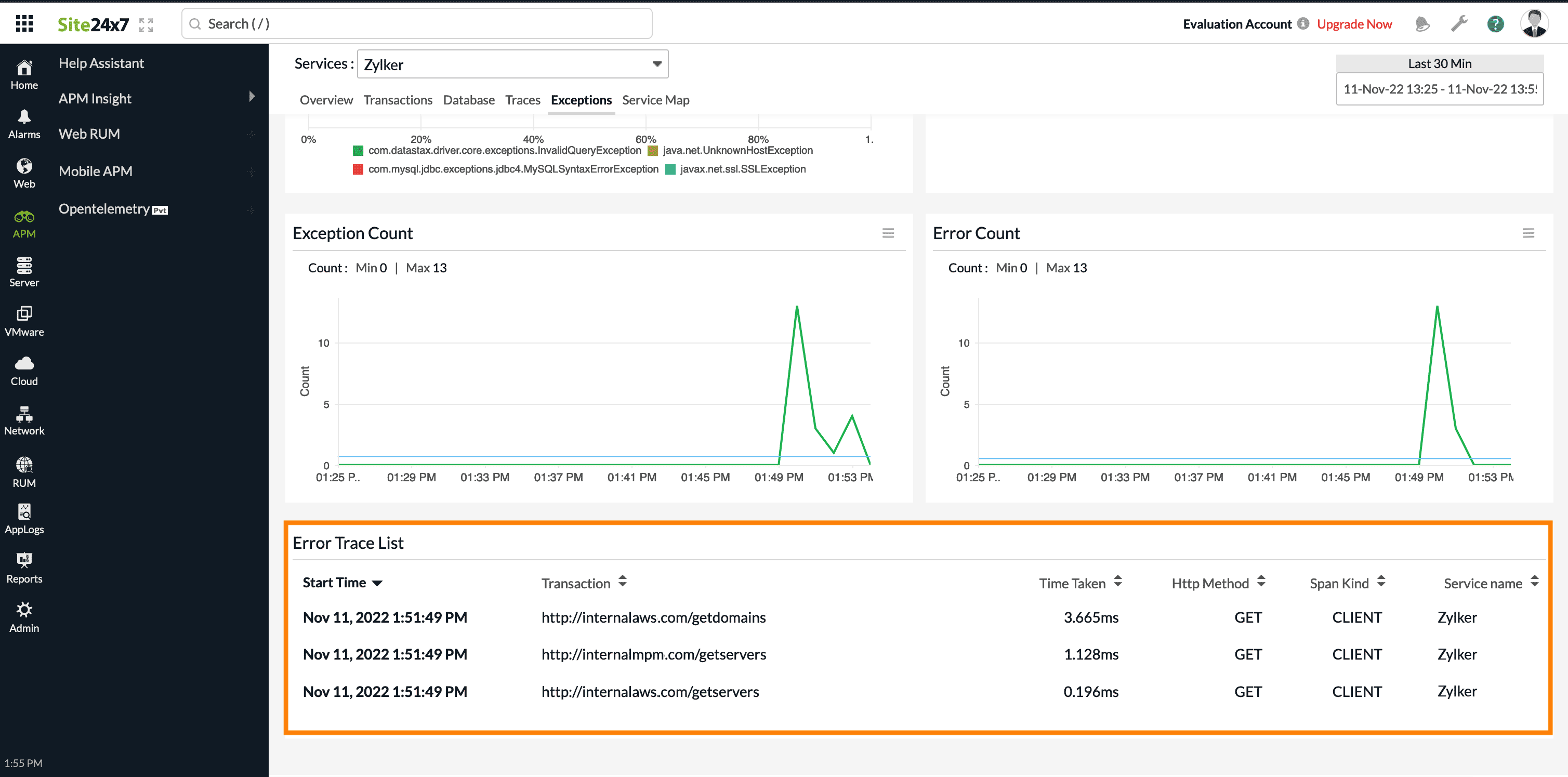Click the Search input field
The height and width of the screenshot is (777, 1568).
[x=417, y=24]
